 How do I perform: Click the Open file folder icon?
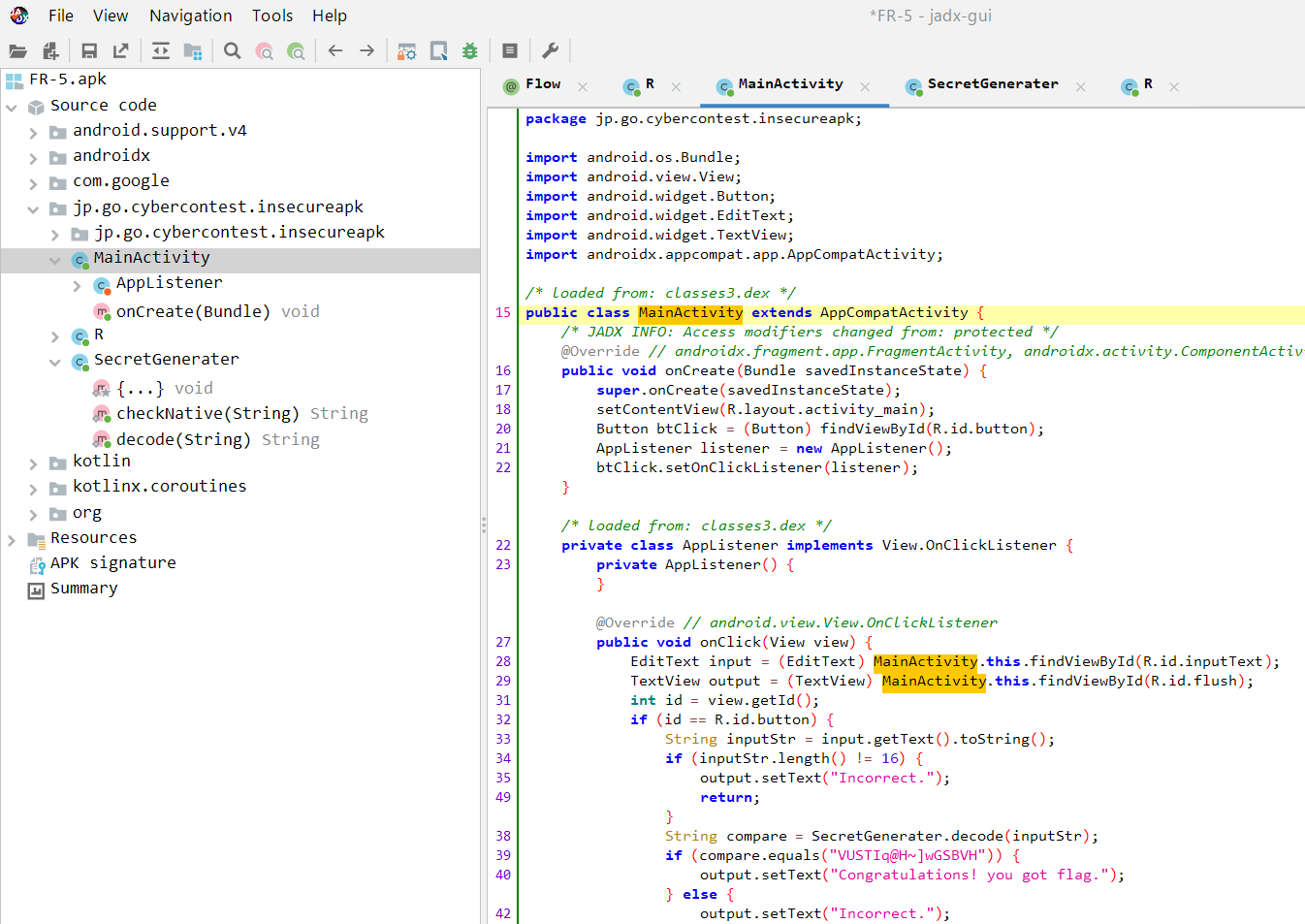[17, 51]
